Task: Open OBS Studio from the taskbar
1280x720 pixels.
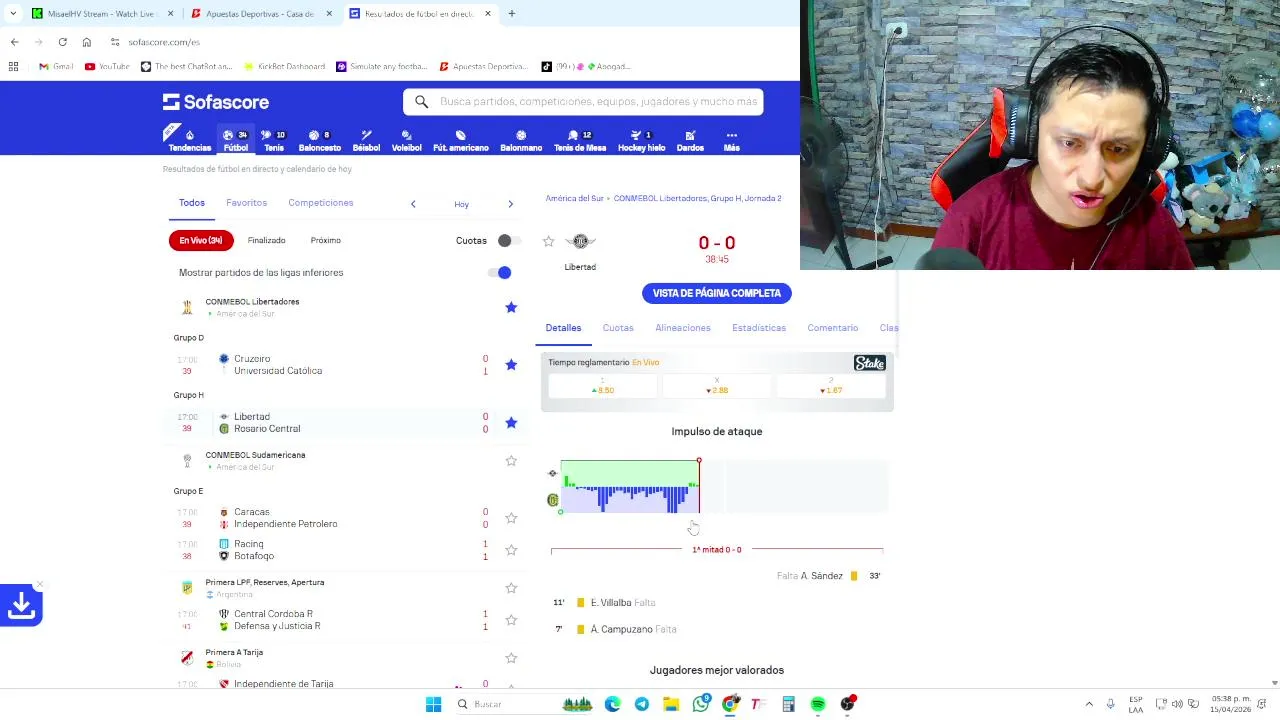Action: coord(848,704)
